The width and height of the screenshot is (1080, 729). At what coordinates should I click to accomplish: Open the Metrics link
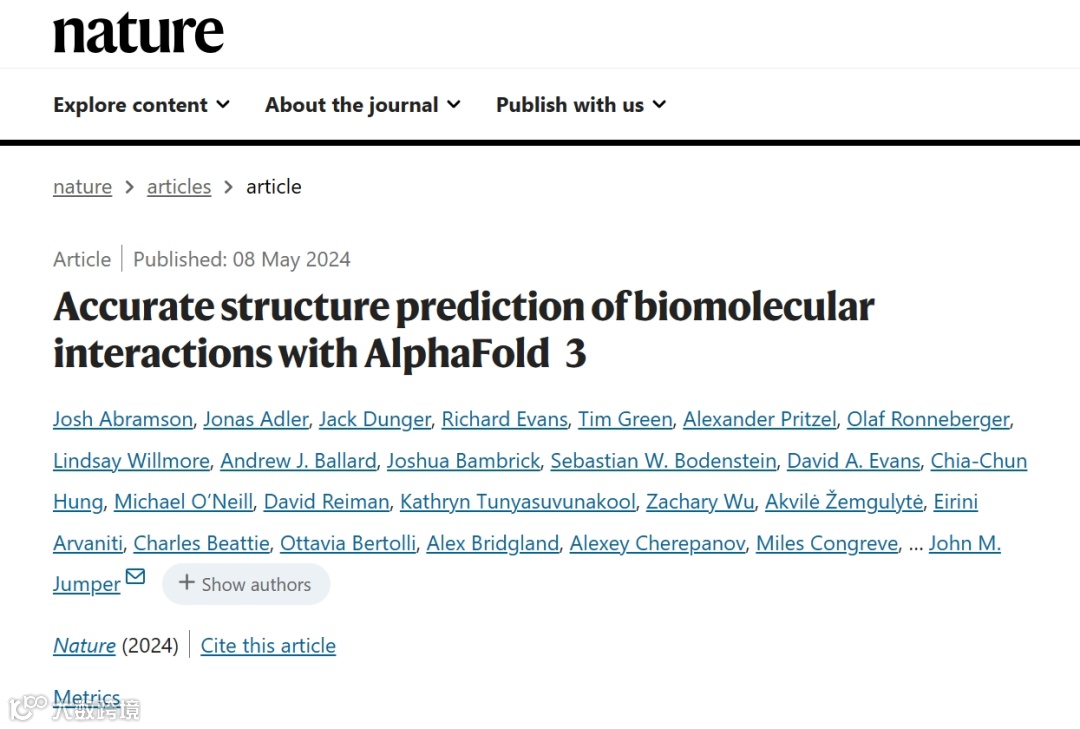pos(87,698)
